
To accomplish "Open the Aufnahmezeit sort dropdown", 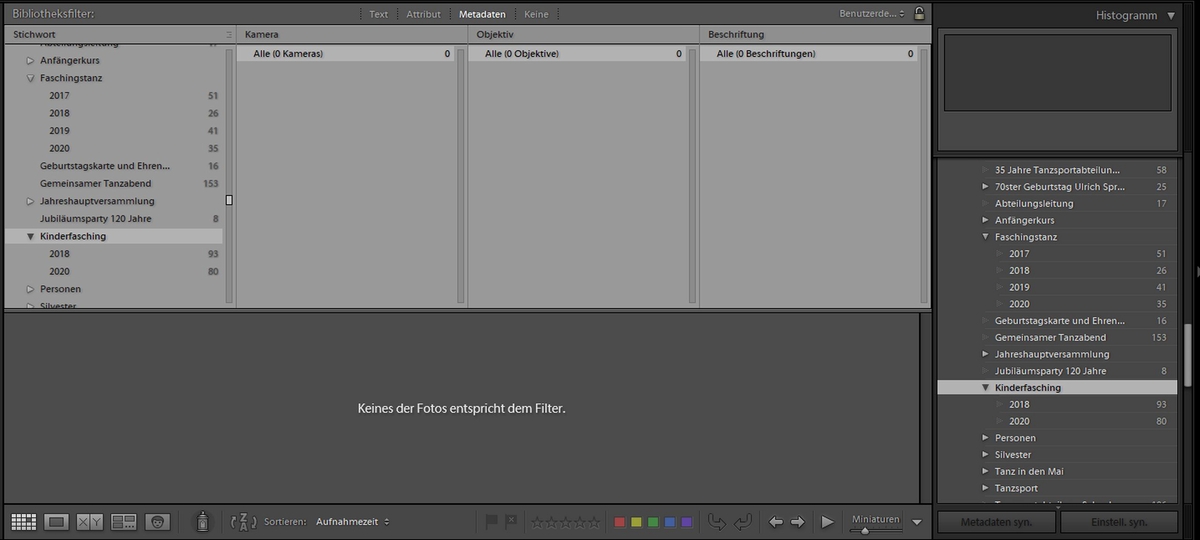I will point(352,522).
